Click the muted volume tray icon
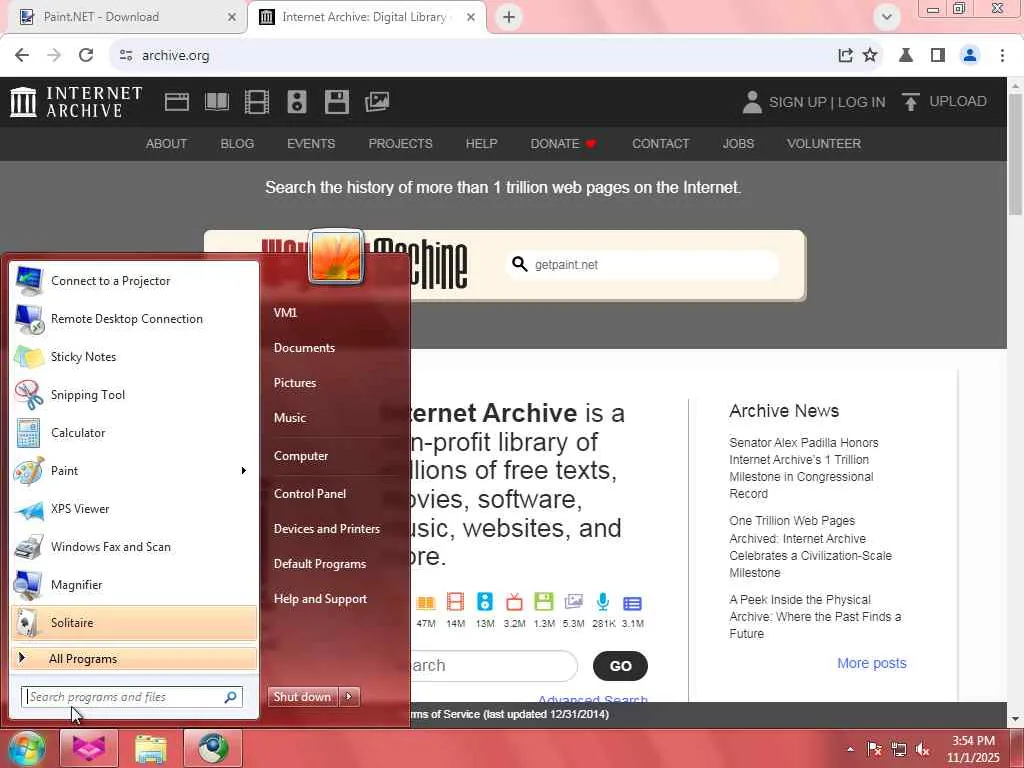1024x768 pixels. tap(923, 749)
